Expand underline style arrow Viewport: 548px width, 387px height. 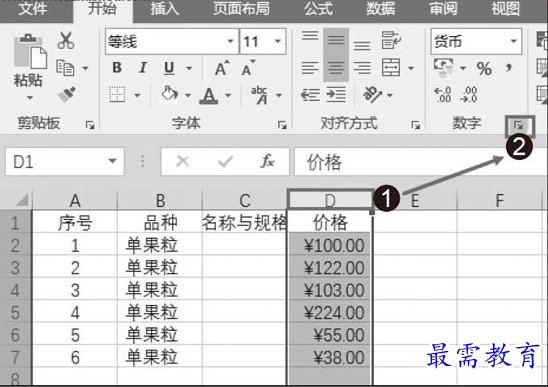[x=189, y=68]
